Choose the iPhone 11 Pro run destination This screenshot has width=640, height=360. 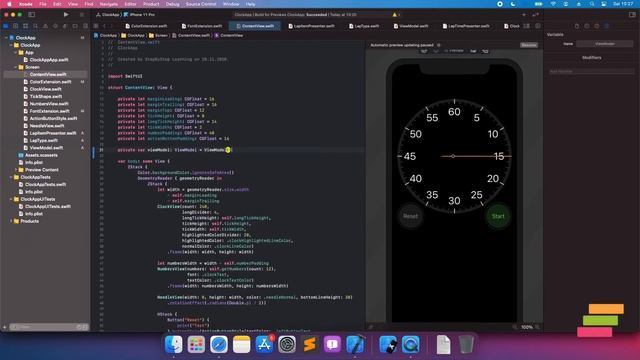coord(139,15)
